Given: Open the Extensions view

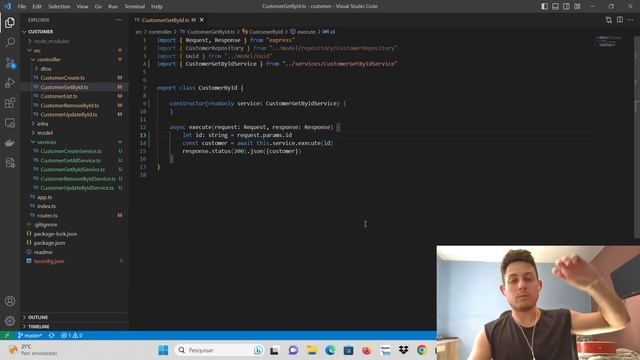Looking at the screenshot, I should tap(10, 102).
